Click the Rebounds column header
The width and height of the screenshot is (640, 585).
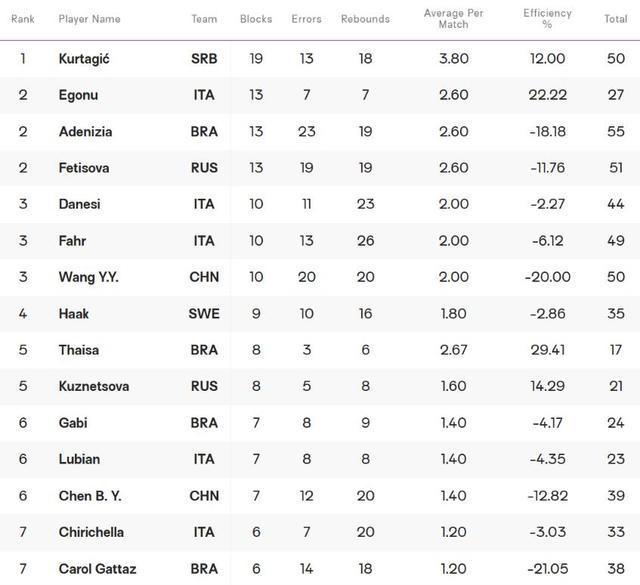pyautogui.click(x=365, y=19)
